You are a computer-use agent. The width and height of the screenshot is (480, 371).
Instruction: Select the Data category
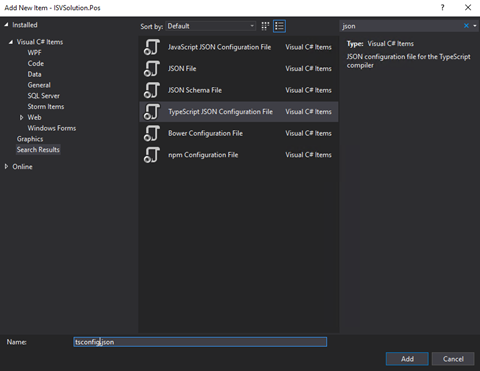pos(34,74)
